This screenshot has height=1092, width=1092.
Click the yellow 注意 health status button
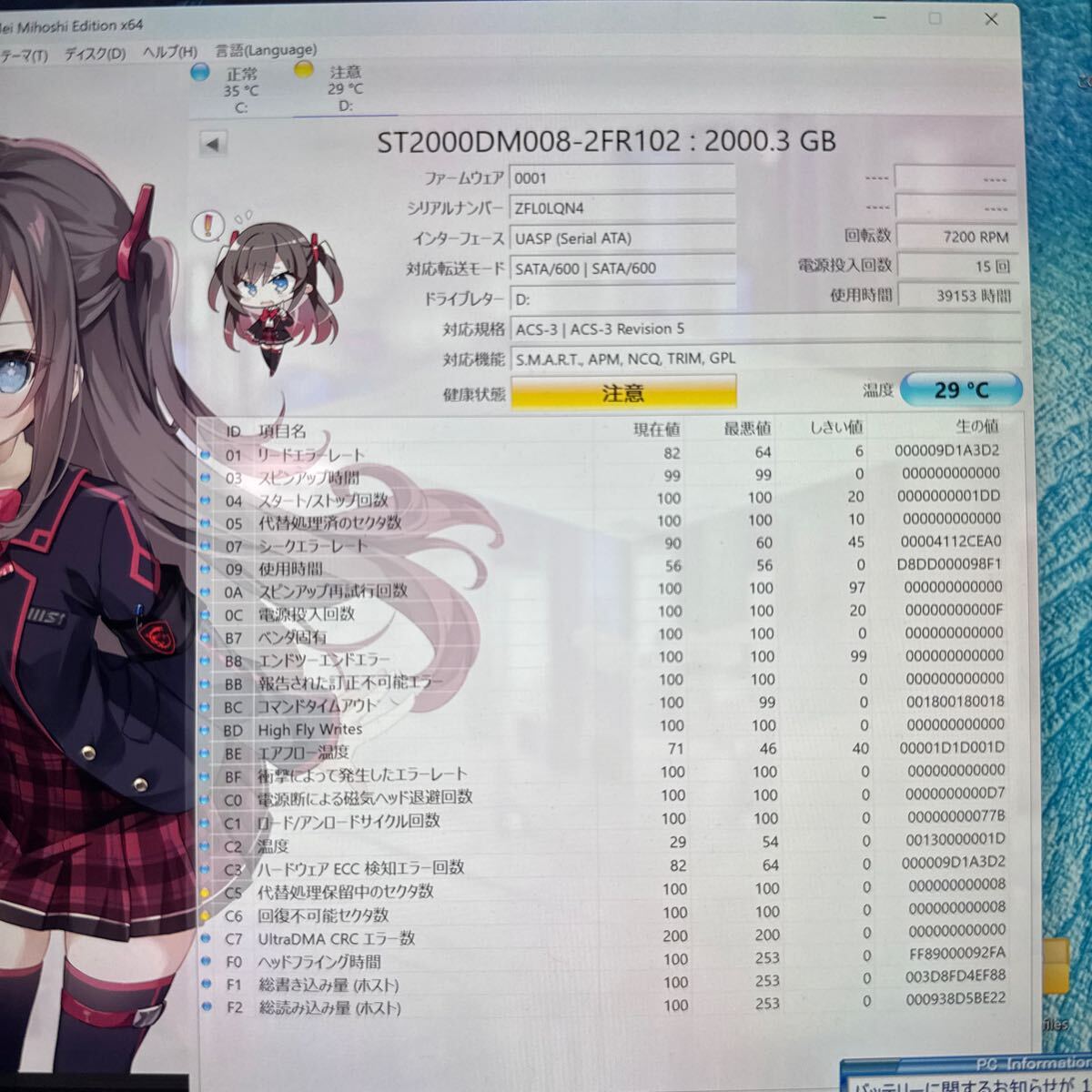623,393
